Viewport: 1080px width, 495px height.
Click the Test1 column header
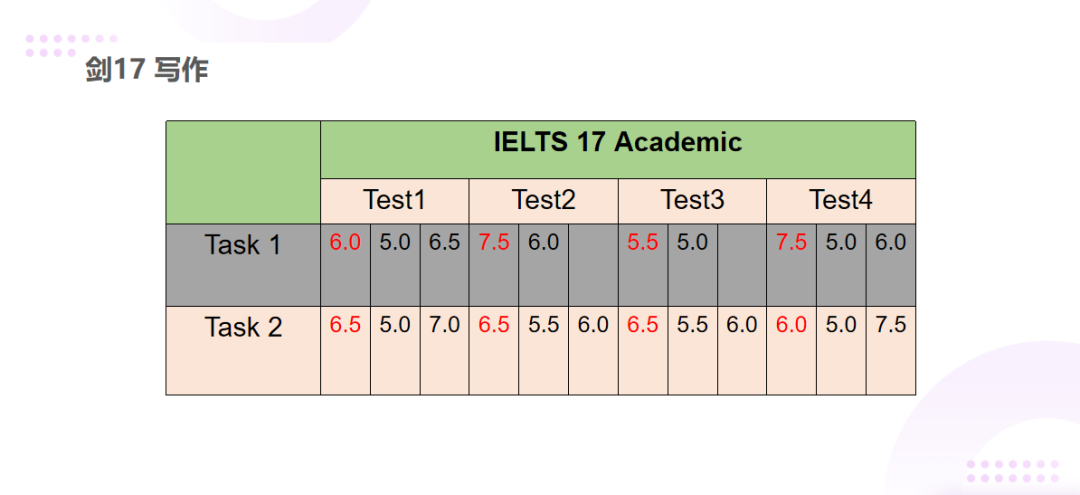394,200
